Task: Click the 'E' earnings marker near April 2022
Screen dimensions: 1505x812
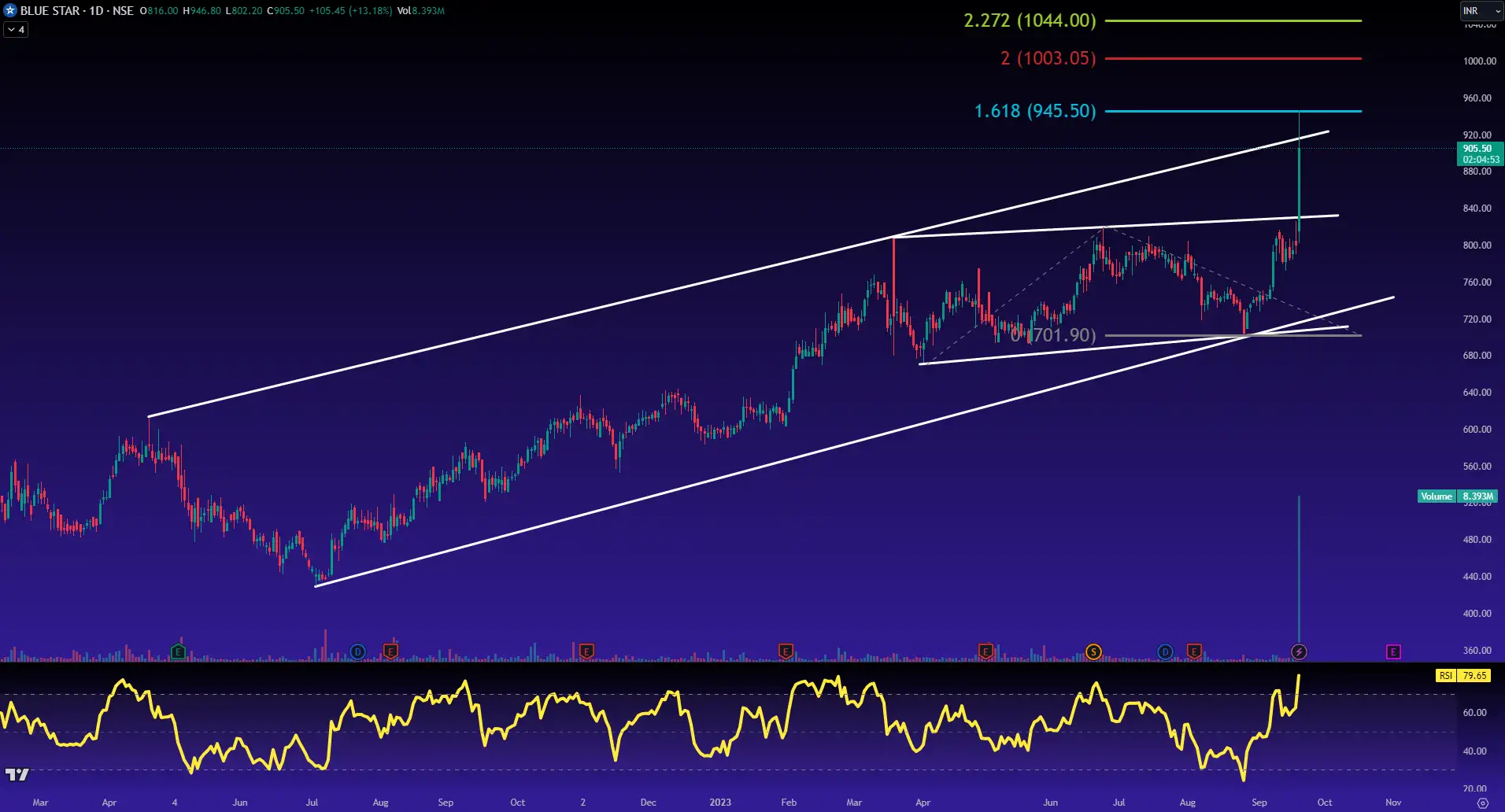Action: click(179, 651)
